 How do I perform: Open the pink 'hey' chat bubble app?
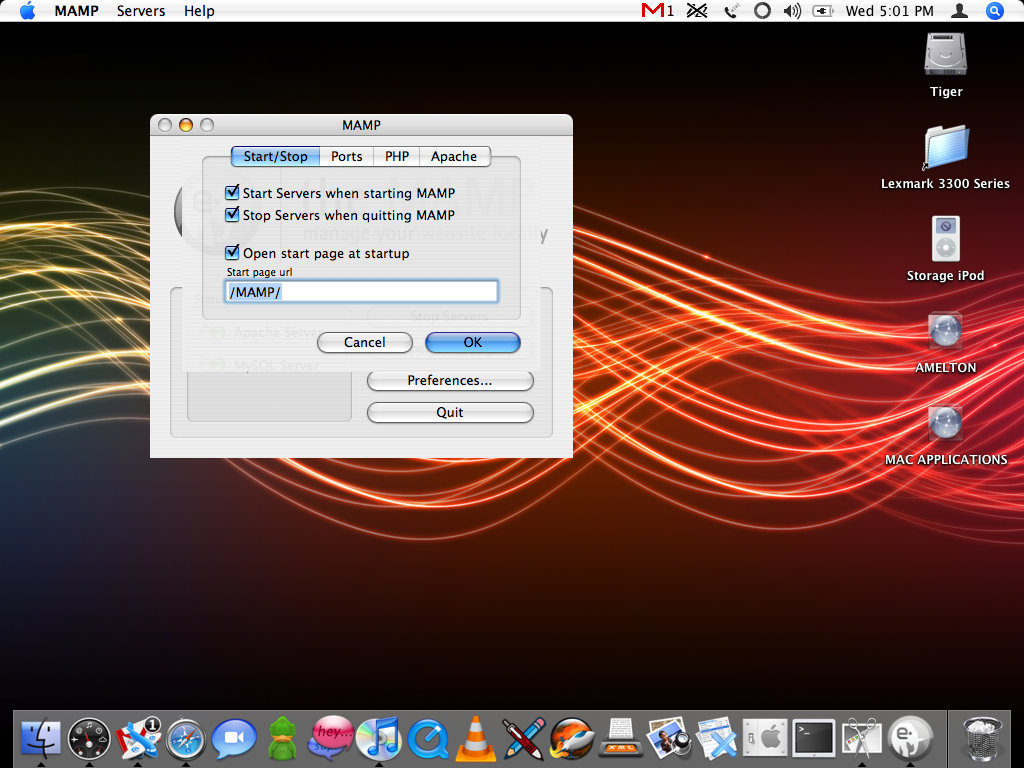[x=332, y=737]
